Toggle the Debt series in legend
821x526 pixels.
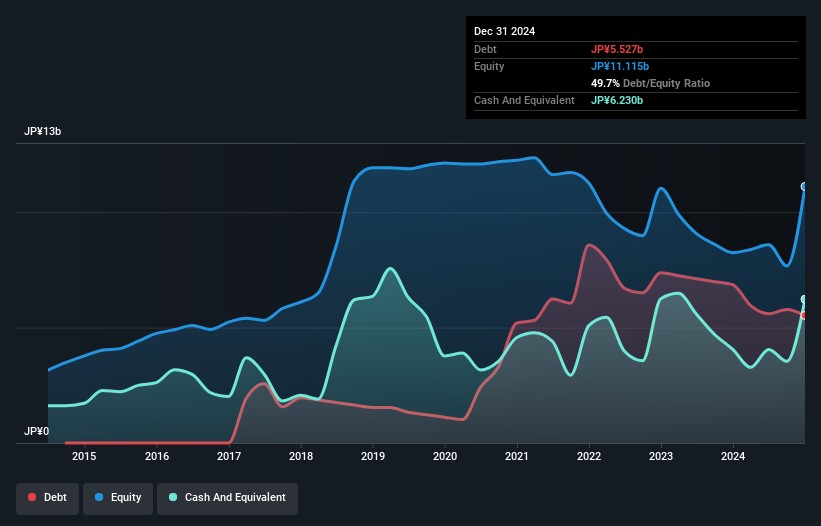[47, 497]
